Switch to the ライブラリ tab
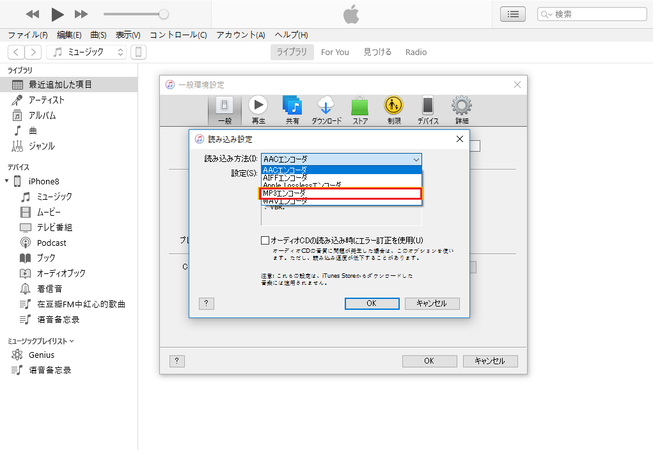The width and height of the screenshot is (653, 450). click(292, 52)
